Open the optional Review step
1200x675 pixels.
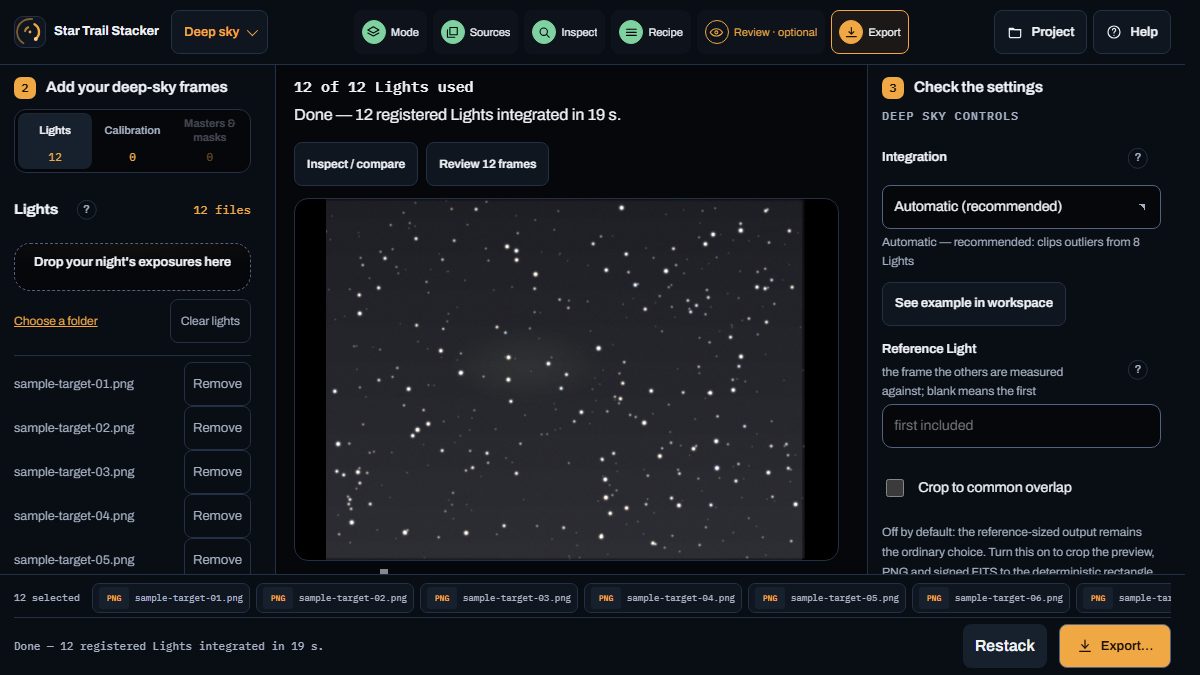(x=762, y=32)
